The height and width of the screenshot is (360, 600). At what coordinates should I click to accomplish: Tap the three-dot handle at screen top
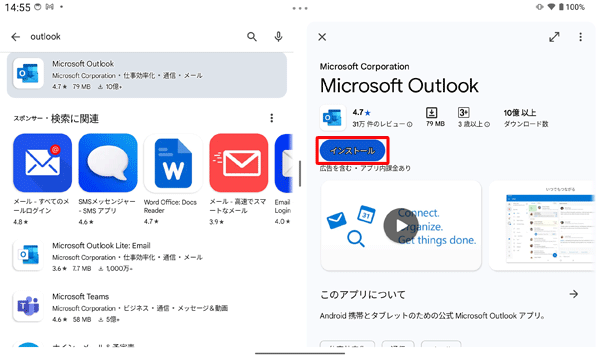[300, 8]
